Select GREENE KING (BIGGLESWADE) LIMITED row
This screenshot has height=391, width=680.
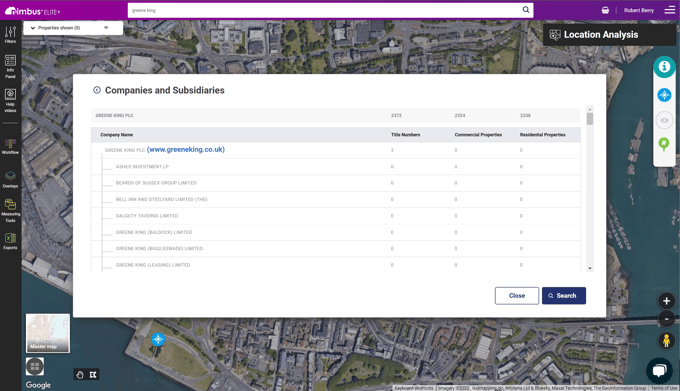pos(336,249)
